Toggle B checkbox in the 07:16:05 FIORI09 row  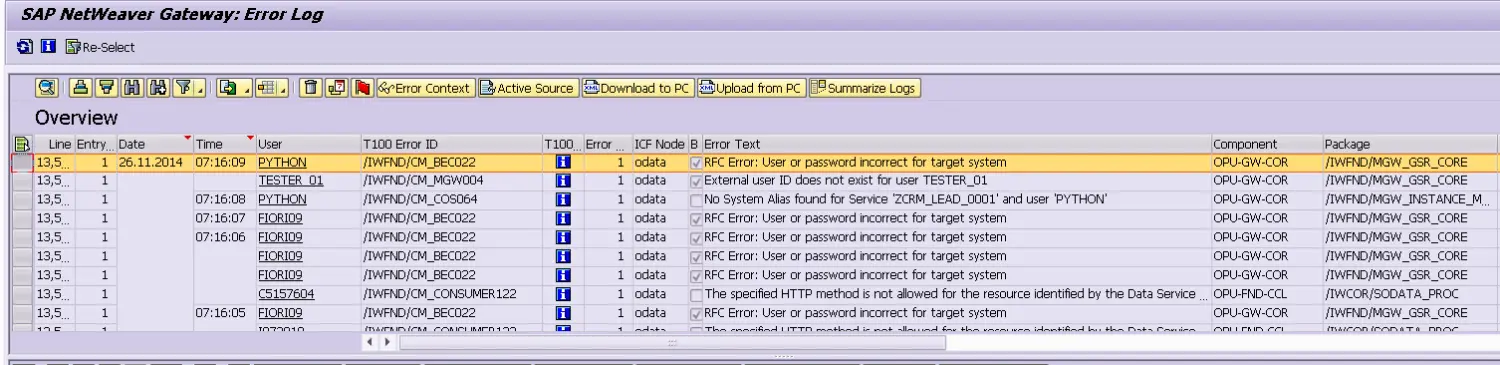pos(696,313)
